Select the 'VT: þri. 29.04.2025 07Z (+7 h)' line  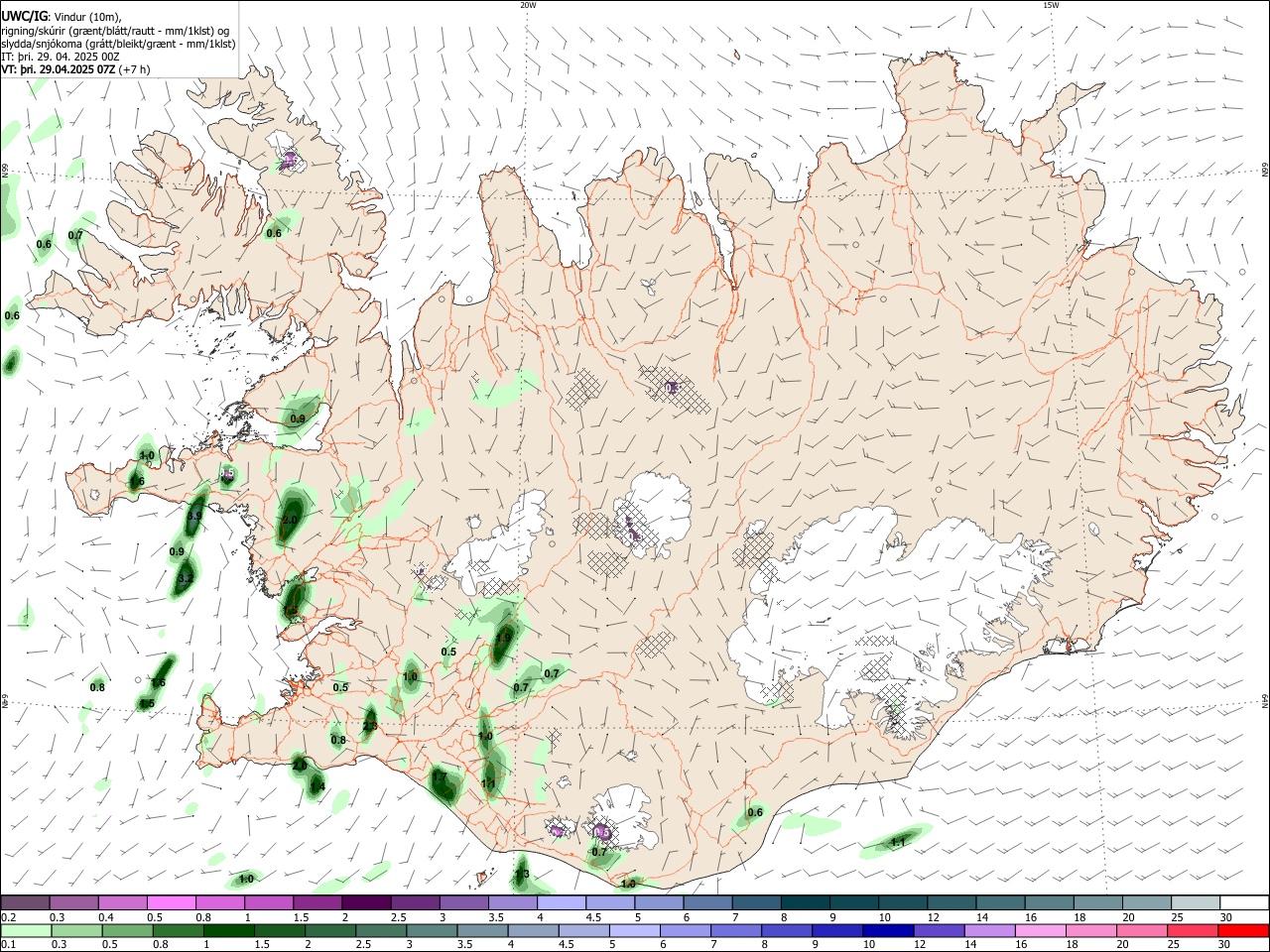tap(76, 69)
